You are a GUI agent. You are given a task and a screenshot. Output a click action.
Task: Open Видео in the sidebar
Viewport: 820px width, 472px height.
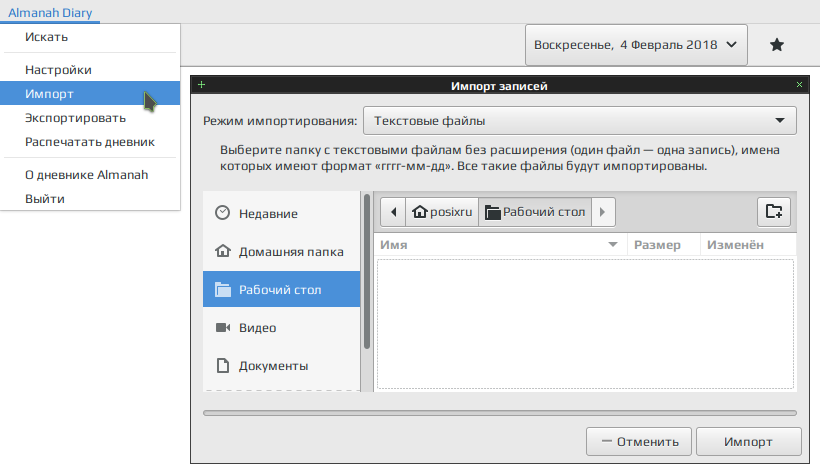pos(281,327)
